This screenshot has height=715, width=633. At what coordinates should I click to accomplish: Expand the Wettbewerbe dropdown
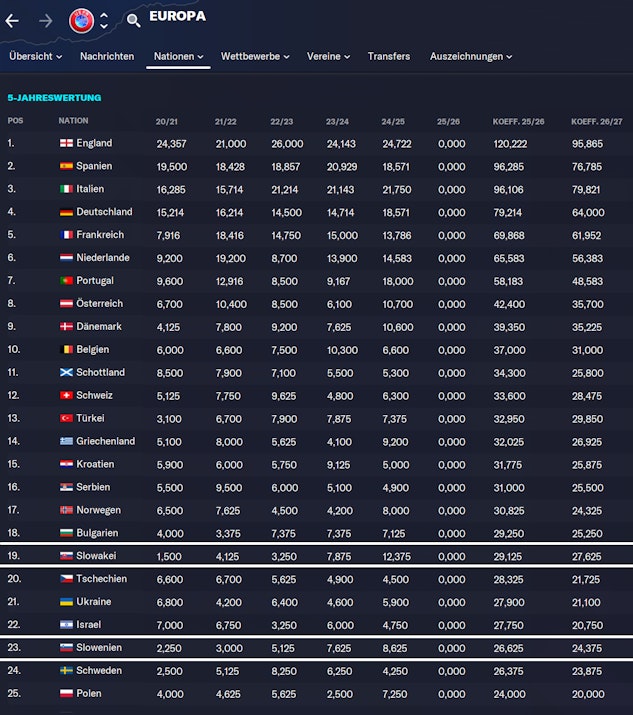255,57
